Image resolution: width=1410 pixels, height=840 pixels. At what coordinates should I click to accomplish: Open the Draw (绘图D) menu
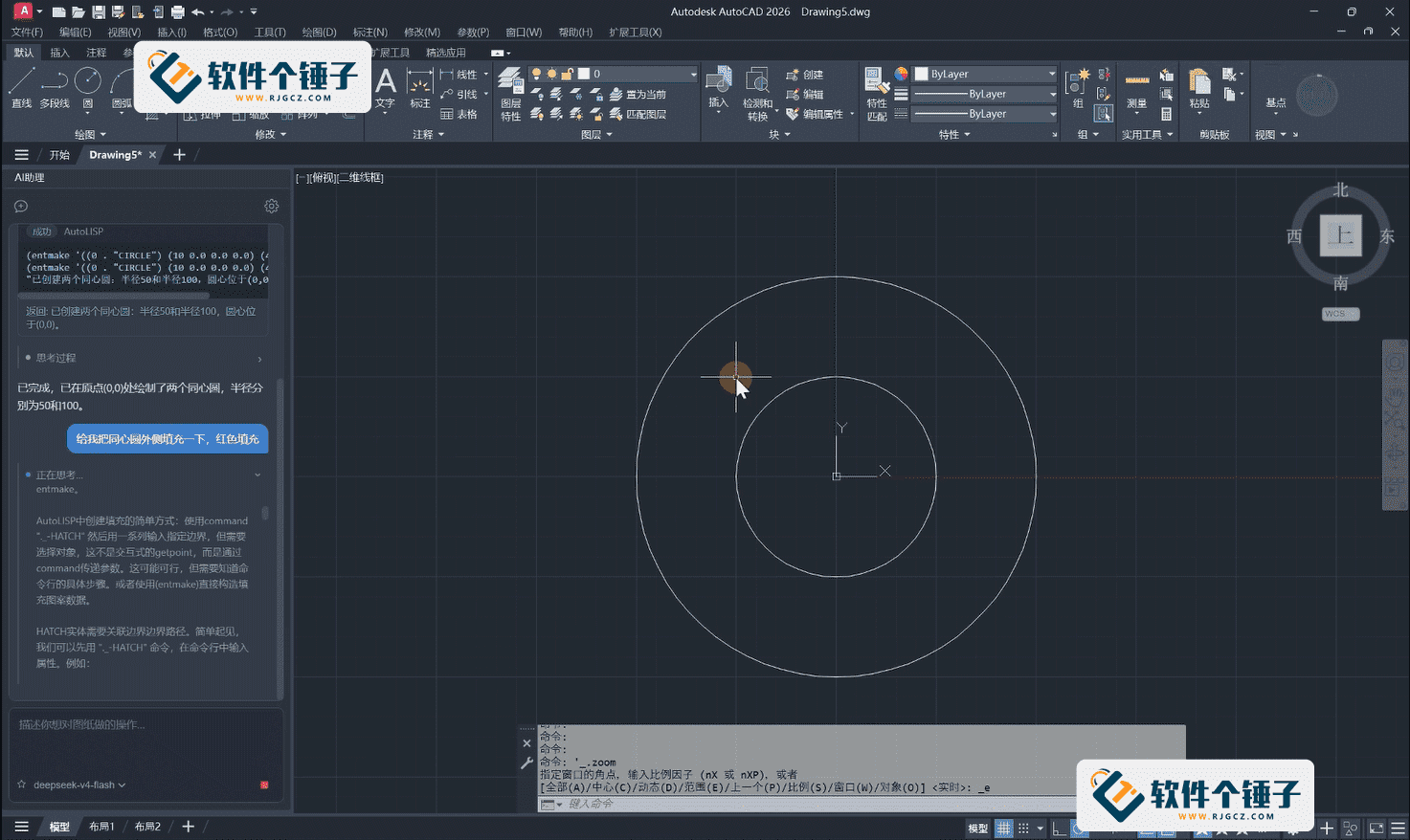(x=319, y=33)
